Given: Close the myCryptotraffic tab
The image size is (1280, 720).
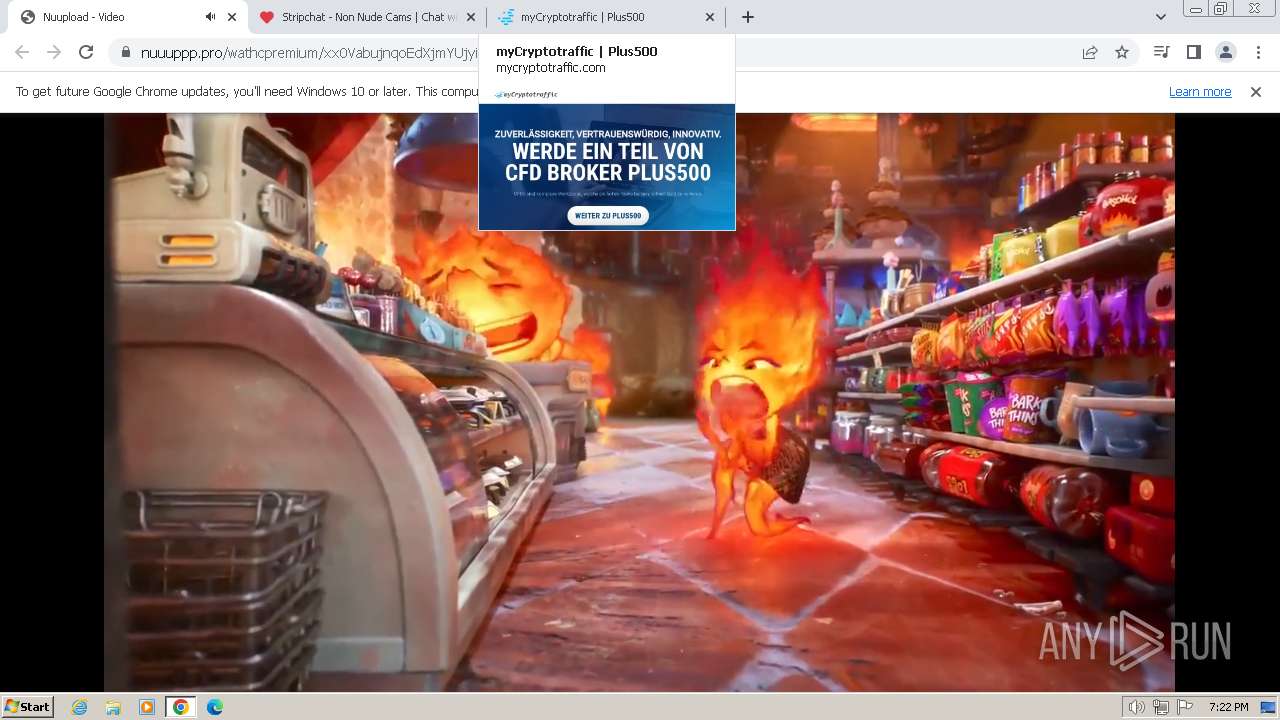Looking at the screenshot, I should point(710,17).
